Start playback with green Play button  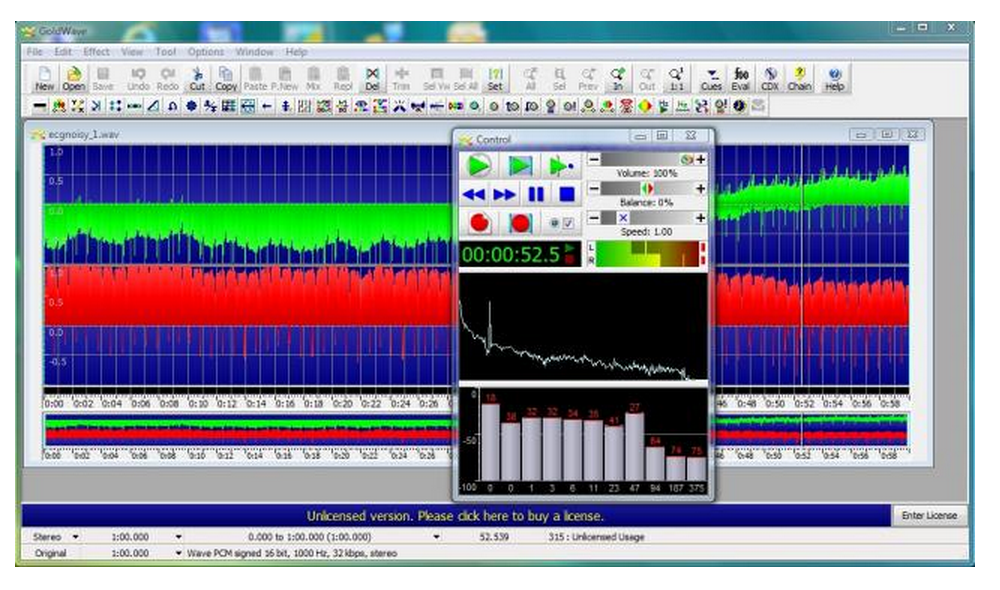pos(479,166)
